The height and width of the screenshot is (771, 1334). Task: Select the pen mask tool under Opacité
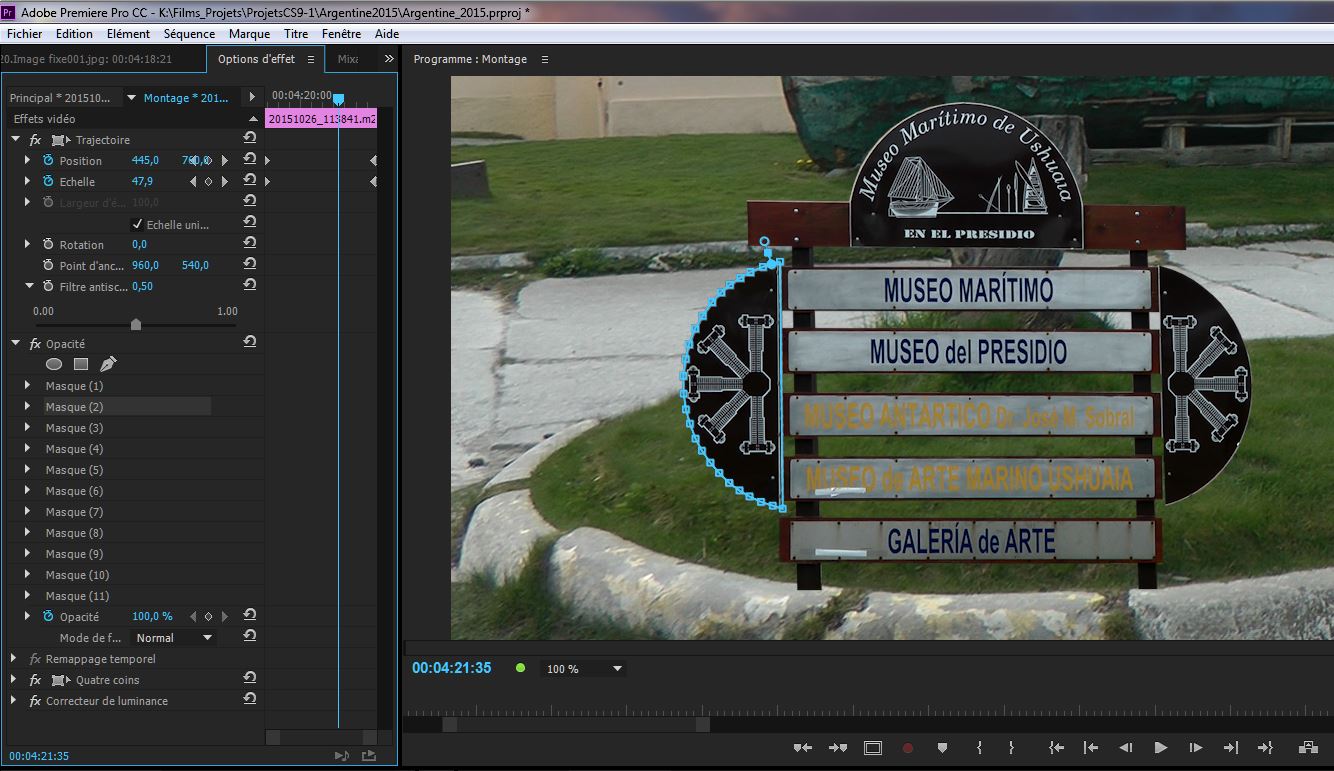[x=108, y=364]
